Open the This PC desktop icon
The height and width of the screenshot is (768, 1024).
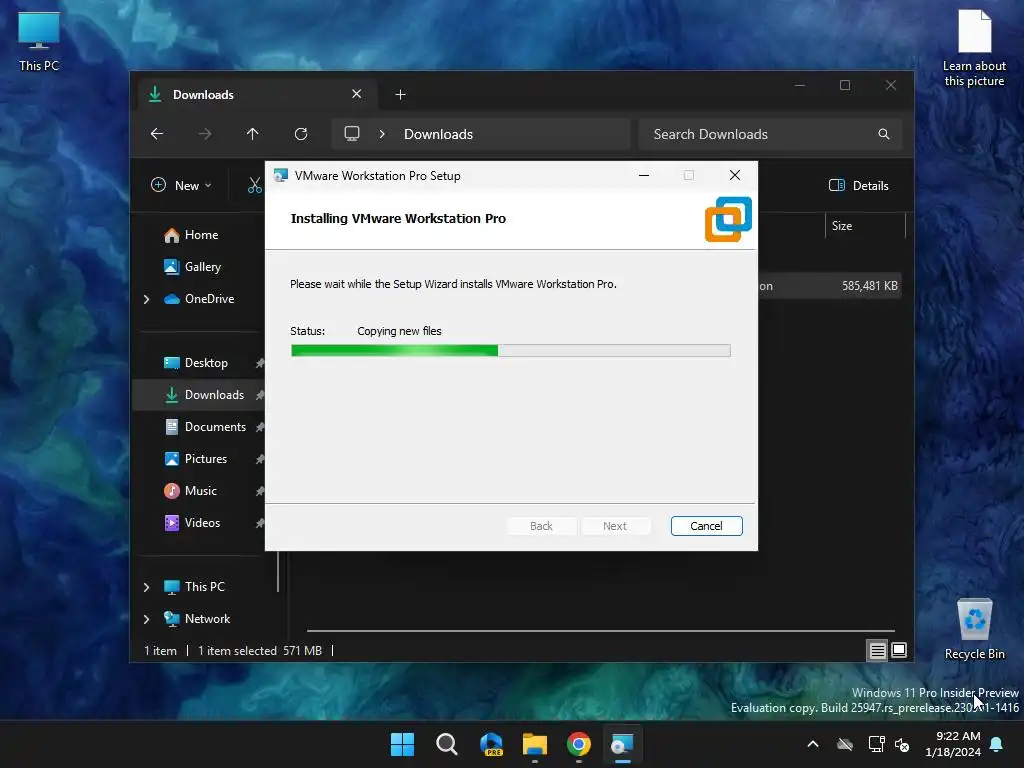click(39, 42)
